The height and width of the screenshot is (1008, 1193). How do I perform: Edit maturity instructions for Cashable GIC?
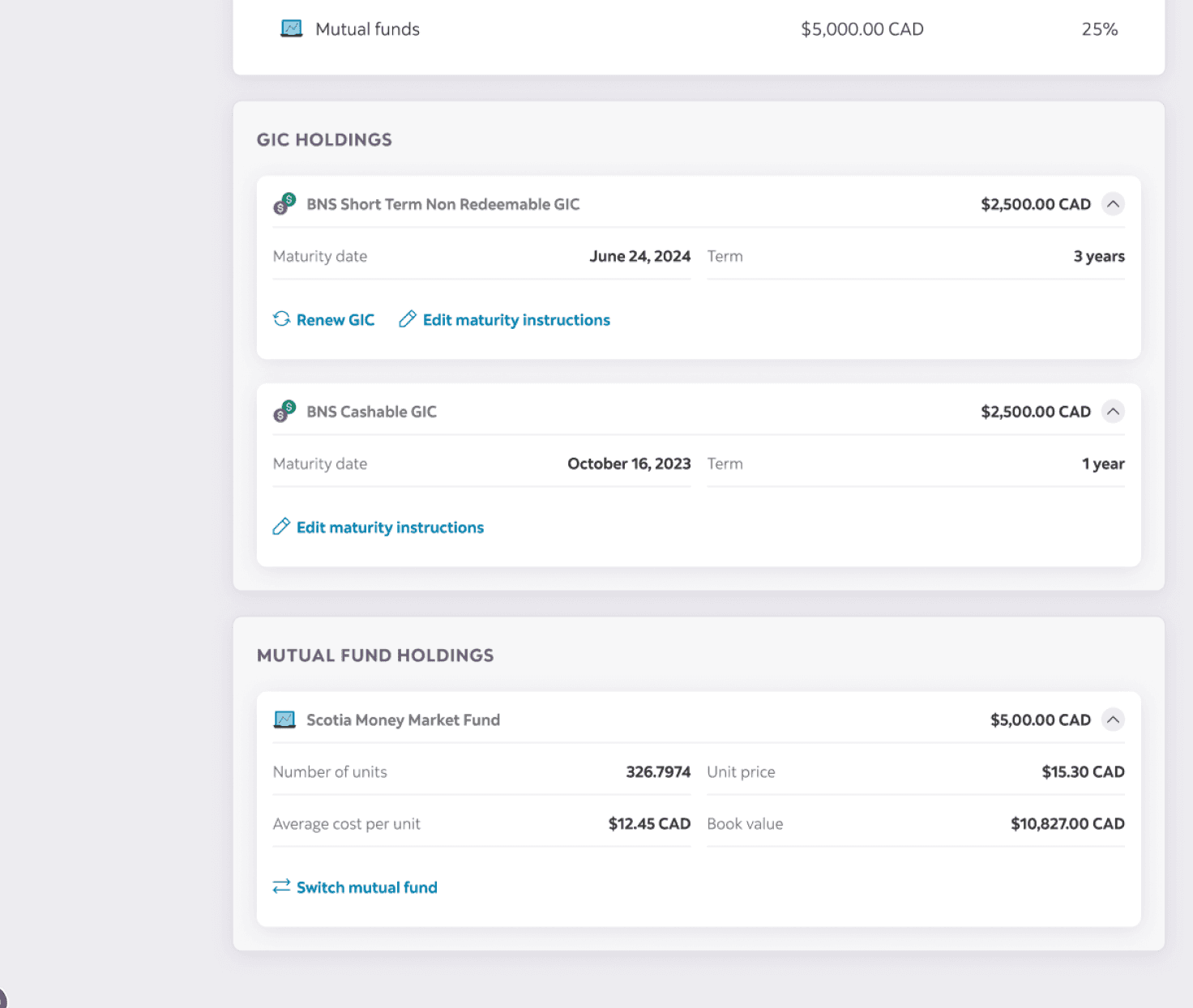pyautogui.click(x=390, y=527)
